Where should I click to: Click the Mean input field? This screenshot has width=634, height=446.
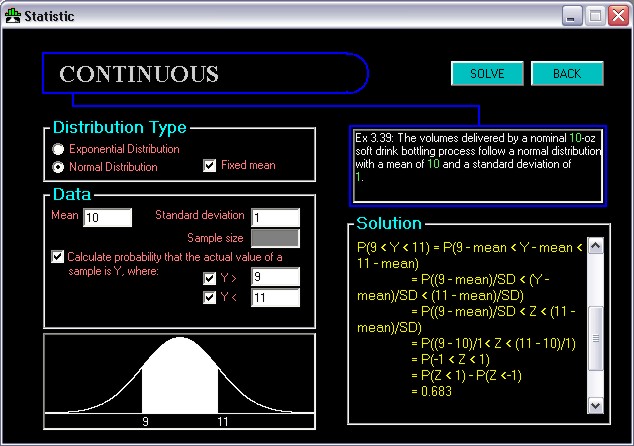click(x=108, y=218)
